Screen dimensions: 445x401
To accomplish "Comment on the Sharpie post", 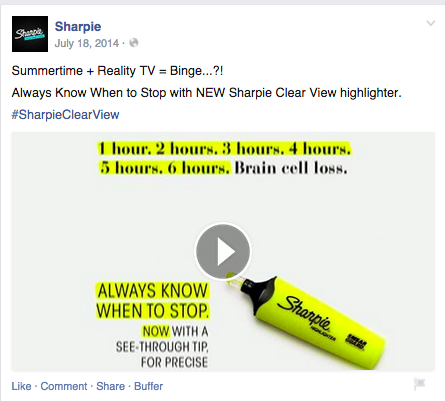I will pos(64,386).
